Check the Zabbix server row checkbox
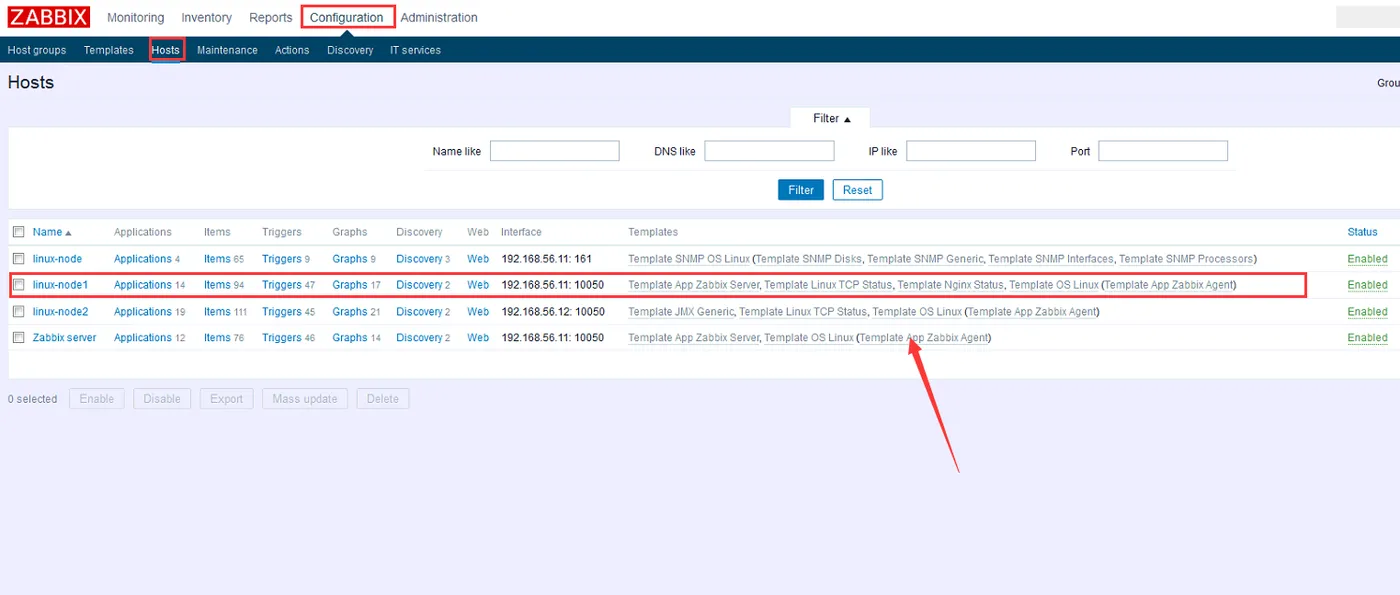 (18, 337)
